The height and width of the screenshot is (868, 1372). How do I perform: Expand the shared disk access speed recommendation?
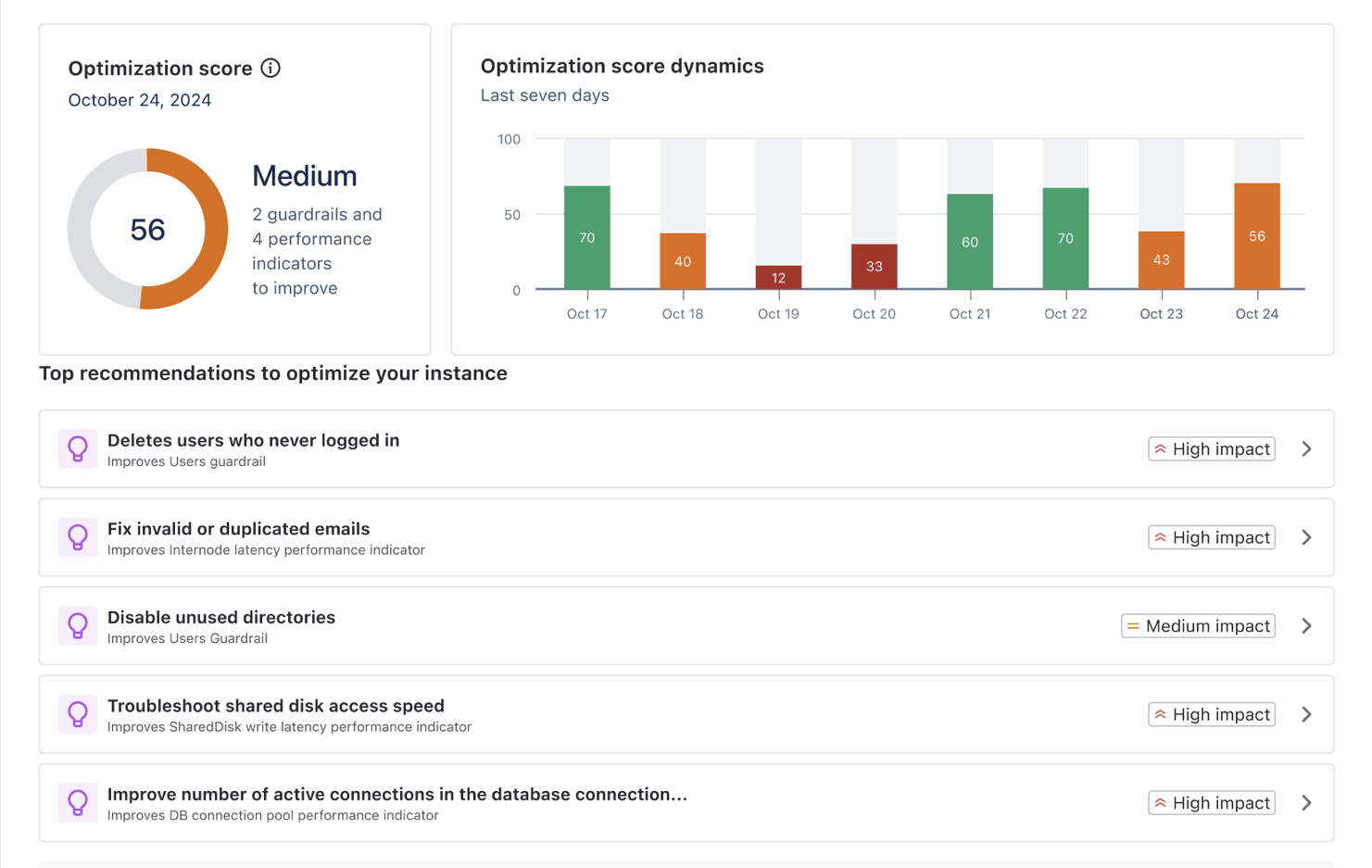point(1306,714)
